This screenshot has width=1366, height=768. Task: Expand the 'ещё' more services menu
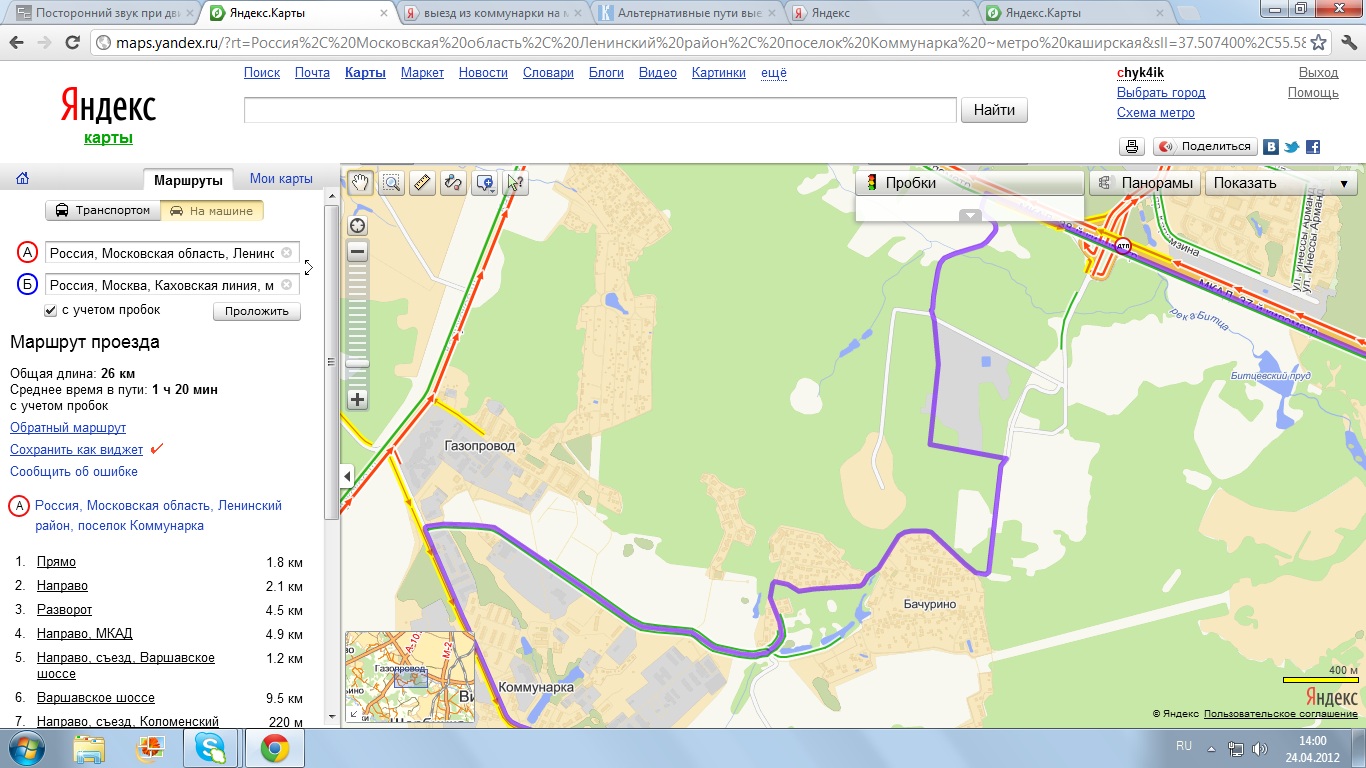(x=774, y=73)
